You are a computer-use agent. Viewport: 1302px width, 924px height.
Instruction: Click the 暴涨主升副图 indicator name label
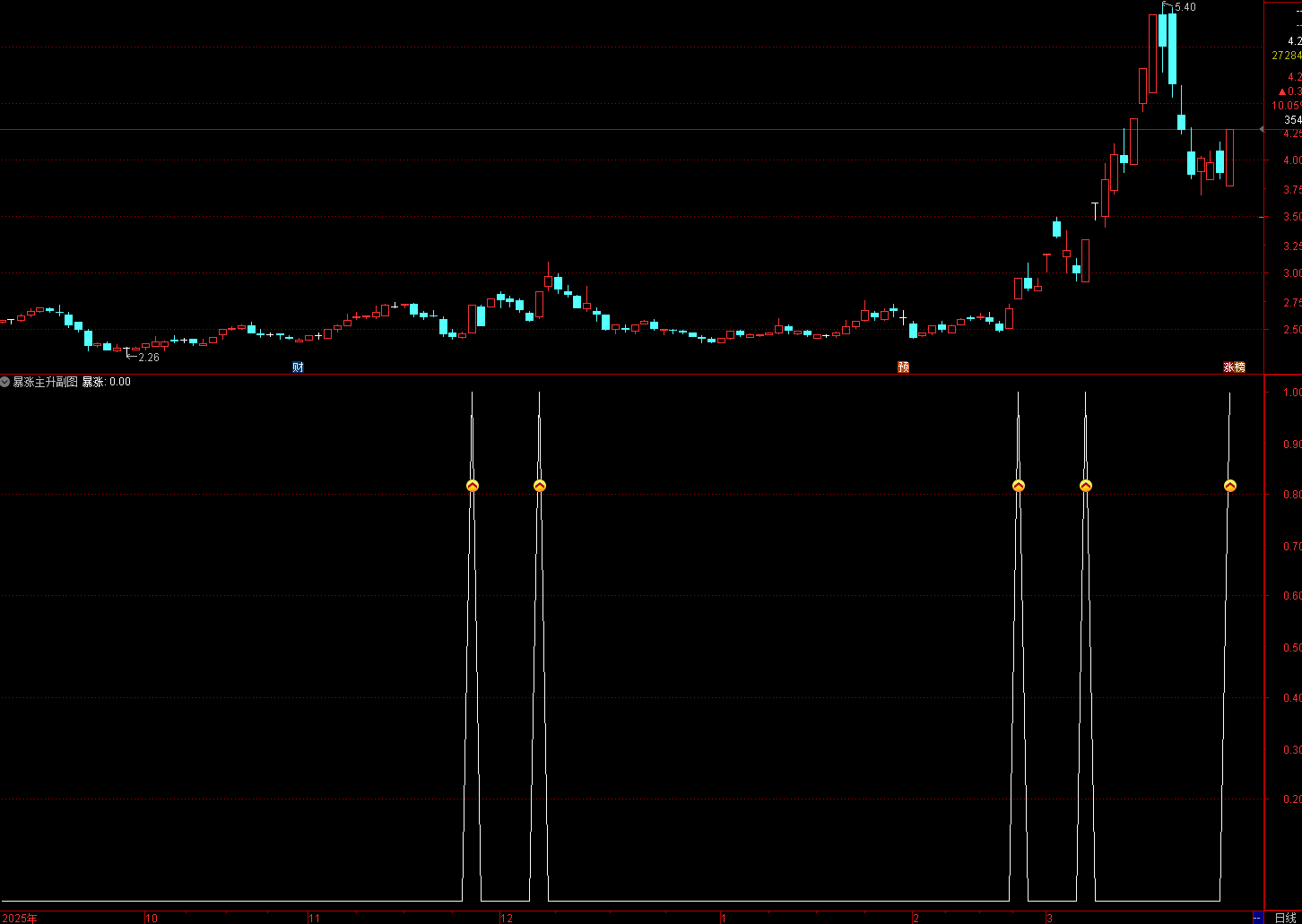[x=46, y=382]
